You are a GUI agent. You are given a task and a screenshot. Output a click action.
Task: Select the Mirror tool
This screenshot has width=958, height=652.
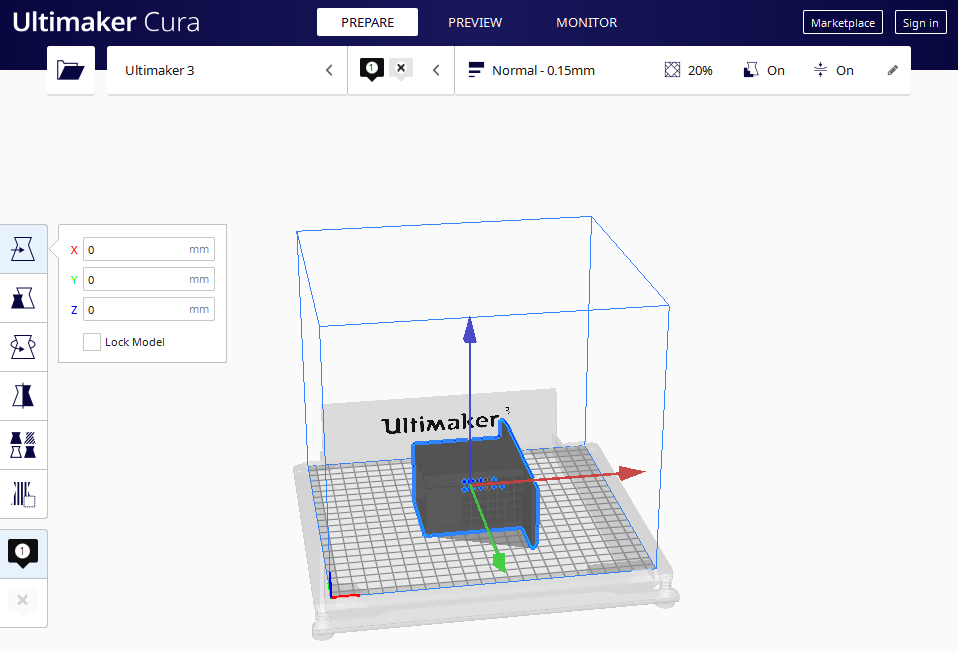point(23,396)
